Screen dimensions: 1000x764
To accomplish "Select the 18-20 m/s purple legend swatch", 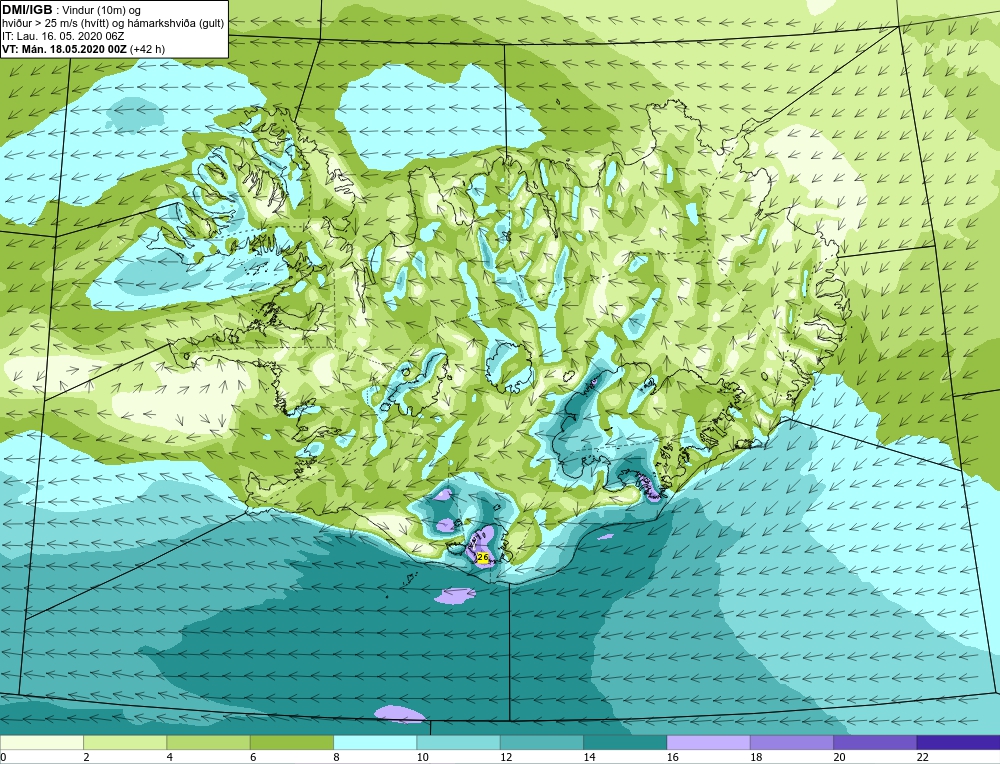I will pyautogui.click(x=792, y=742).
